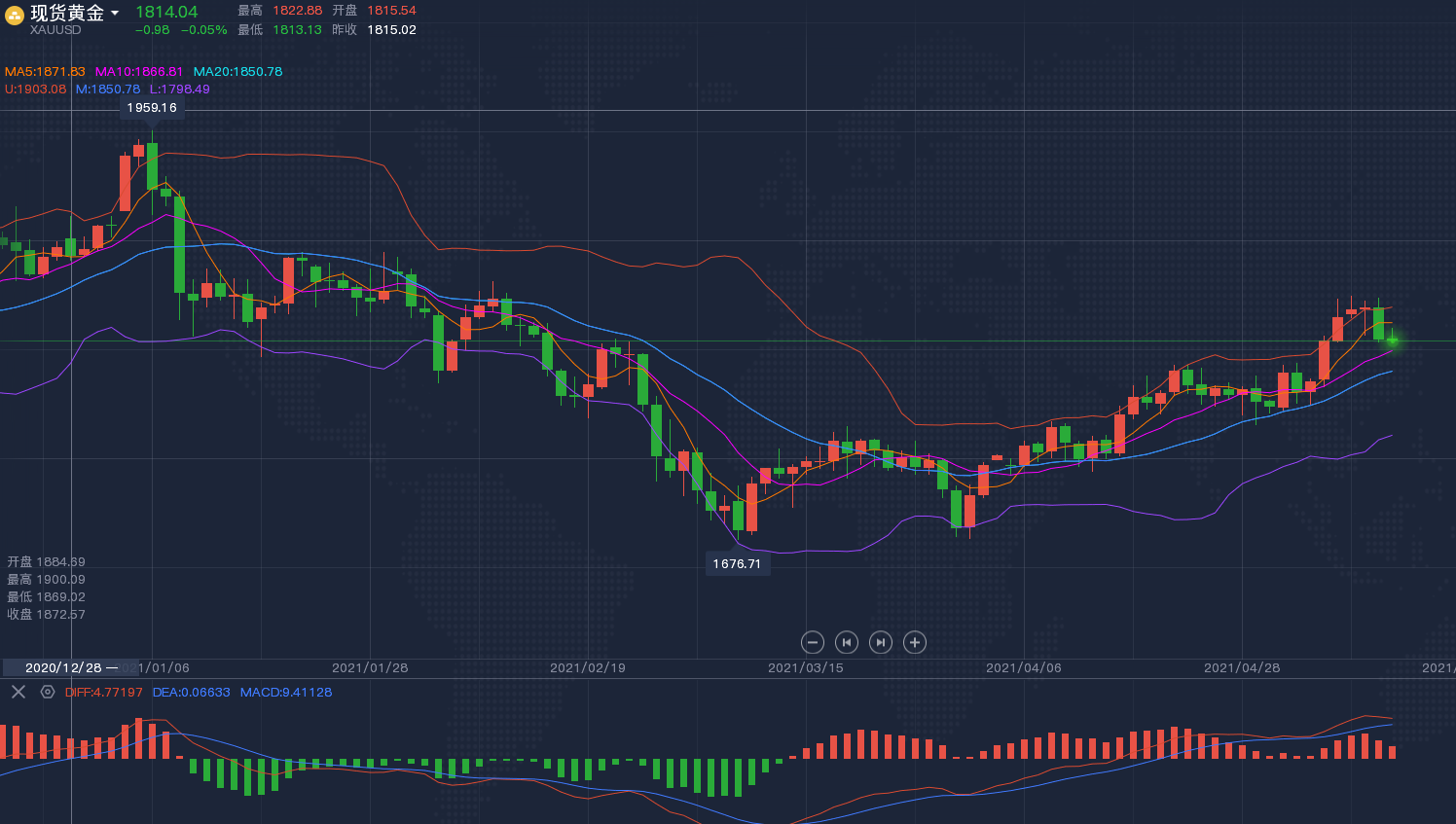Zoom in the chart with plus button
This screenshot has height=824, width=1456.
point(914,642)
